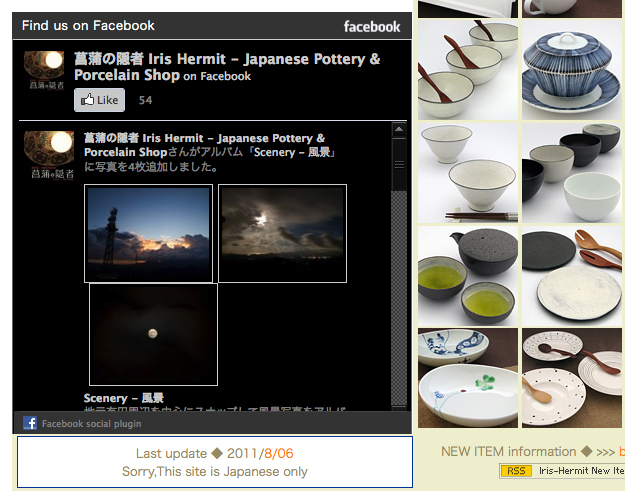625x491 pixels.
Task: Open the facebook logo link in header
Action: click(x=372, y=27)
